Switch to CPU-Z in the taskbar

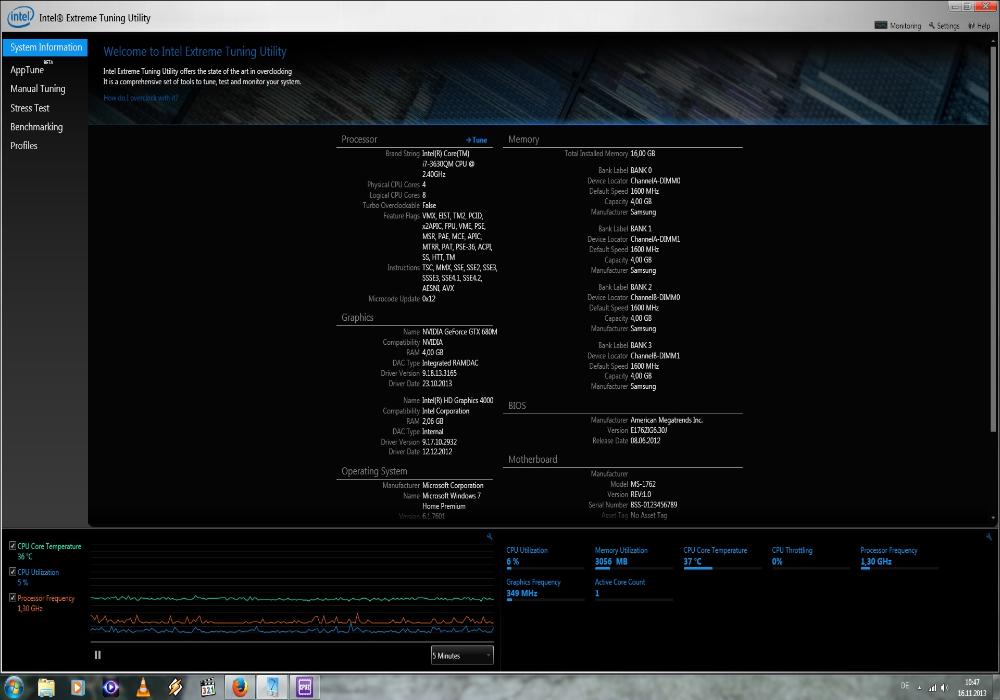pyautogui.click(x=304, y=687)
